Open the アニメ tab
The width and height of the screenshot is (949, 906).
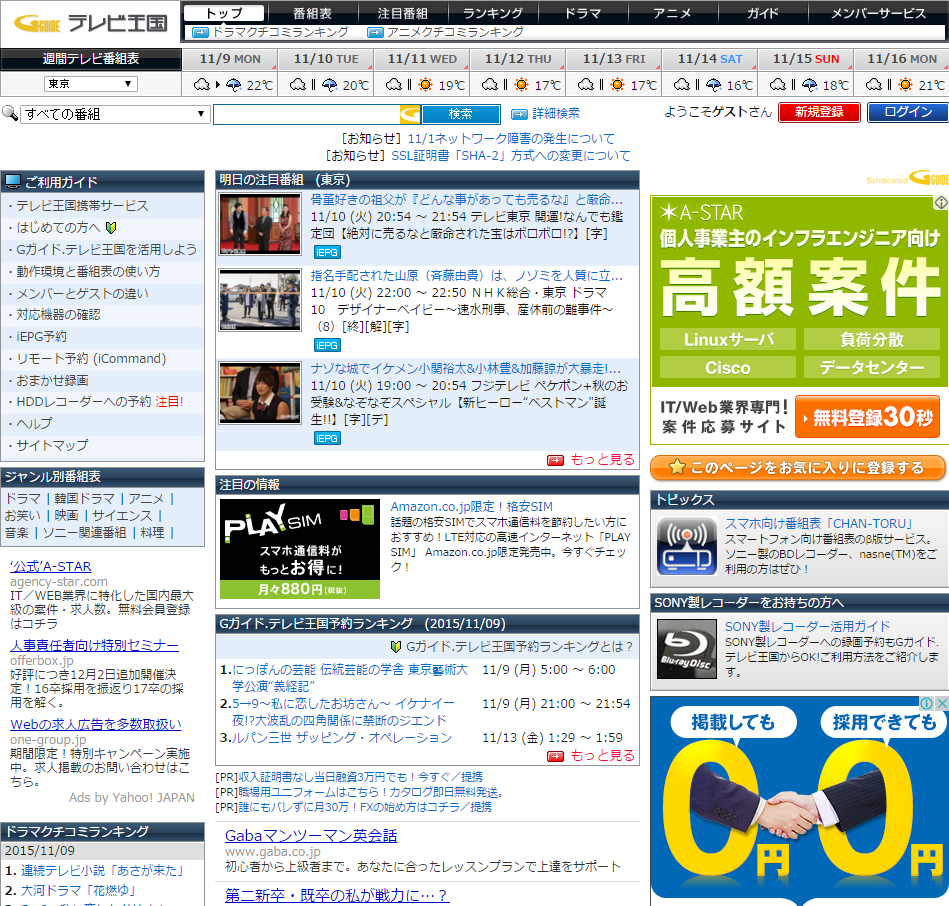point(672,13)
